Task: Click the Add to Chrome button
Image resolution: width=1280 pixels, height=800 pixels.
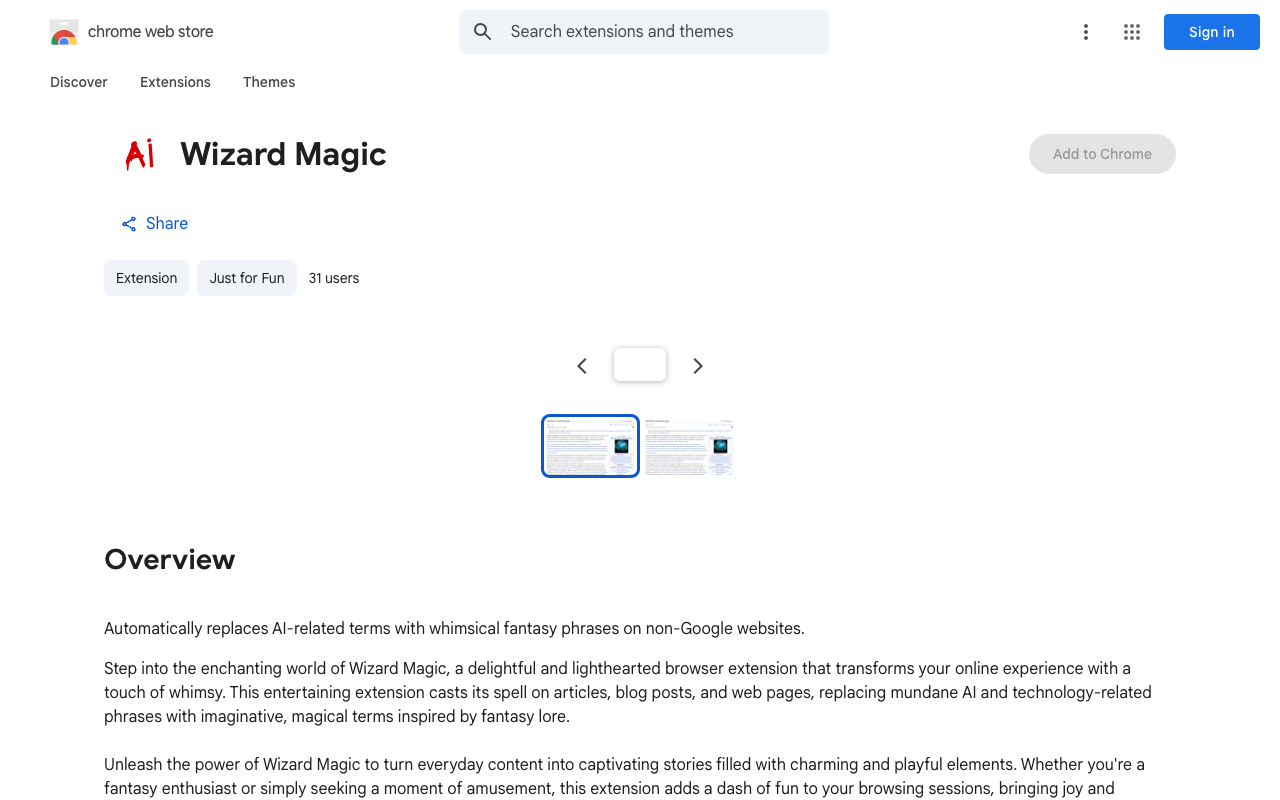Action: click(1102, 154)
